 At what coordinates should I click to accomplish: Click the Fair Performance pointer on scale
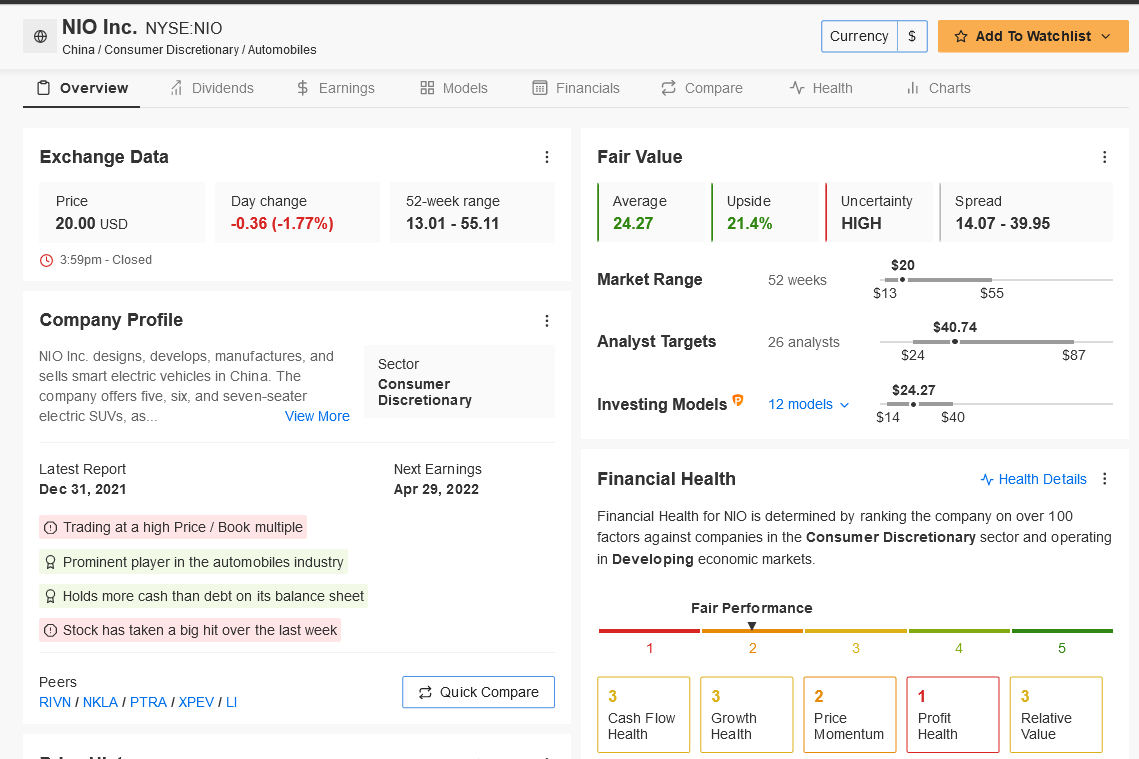(752, 626)
